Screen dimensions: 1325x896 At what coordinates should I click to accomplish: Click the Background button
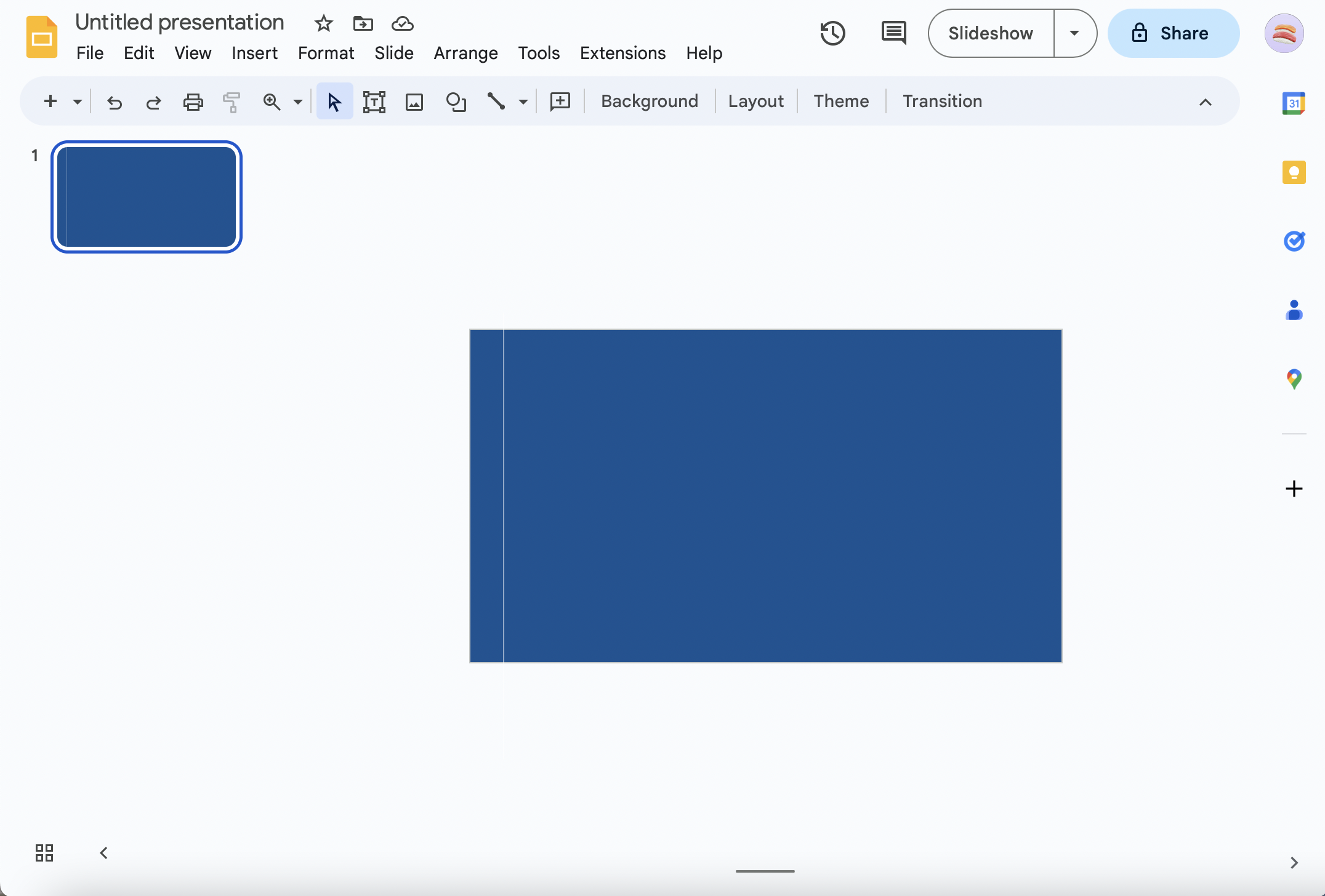[x=650, y=100]
